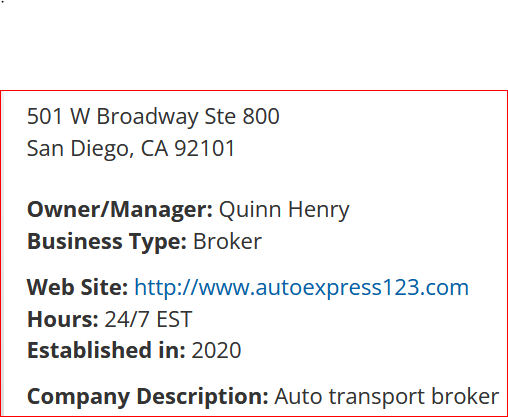Select the 92101 zip code

(x=205, y=148)
